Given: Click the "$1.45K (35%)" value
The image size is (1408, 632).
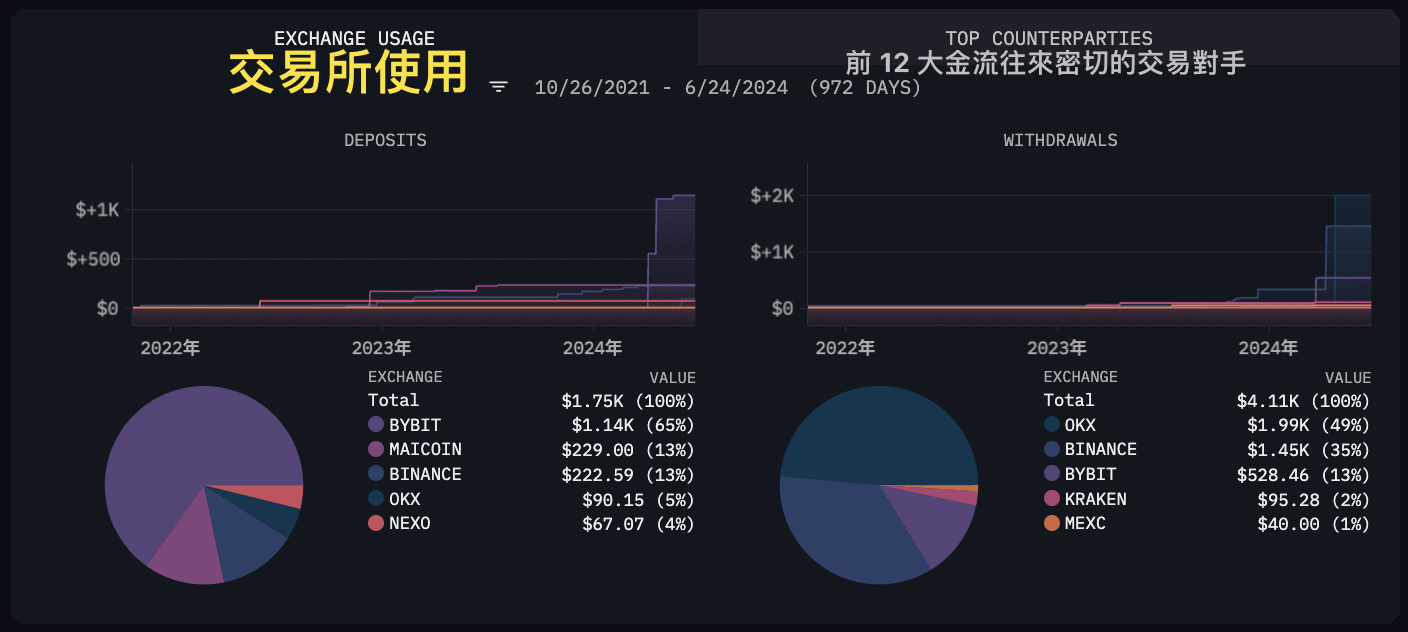Looking at the screenshot, I should (1309, 450).
